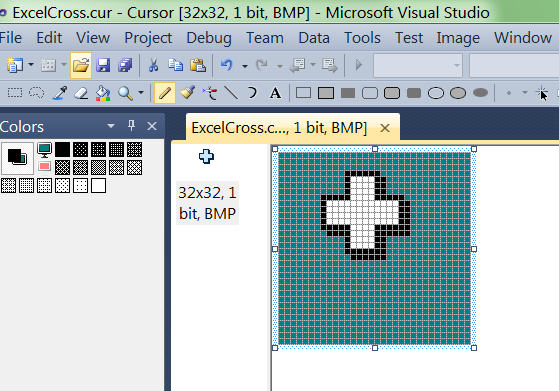Open the Debug menu
The image size is (559, 391).
click(209, 38)
